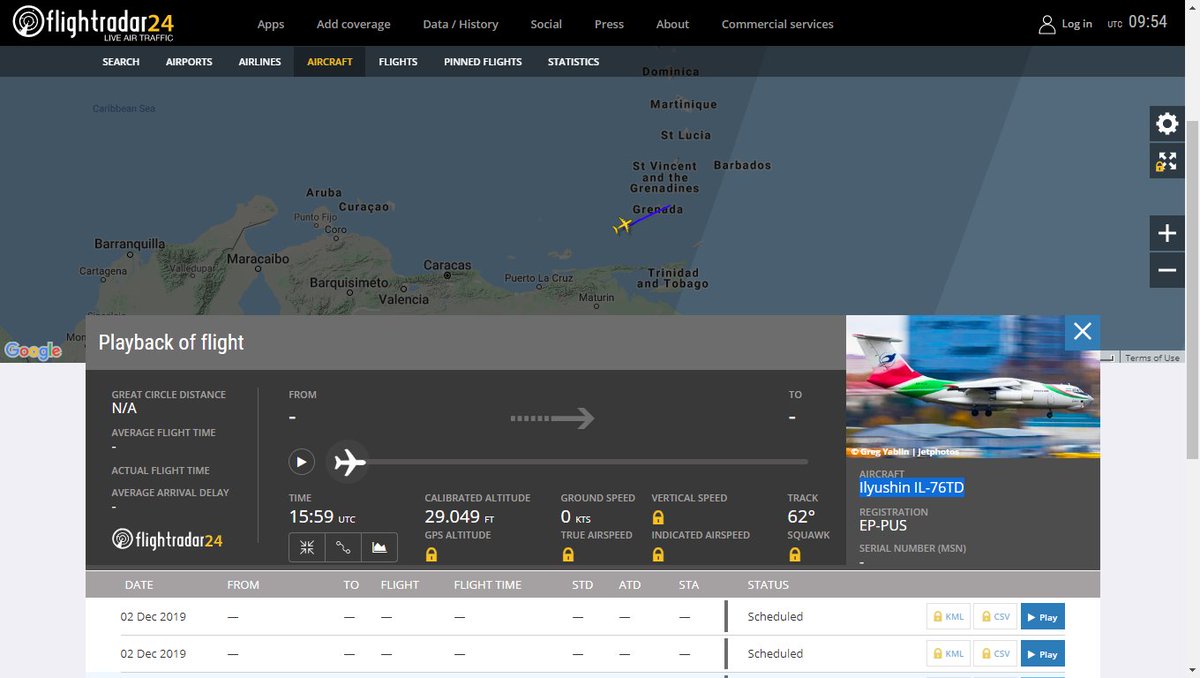This screenshot has height=678, width=1200.
Task: Toggle fullscreen map view icon
Action: (1167, 161)
